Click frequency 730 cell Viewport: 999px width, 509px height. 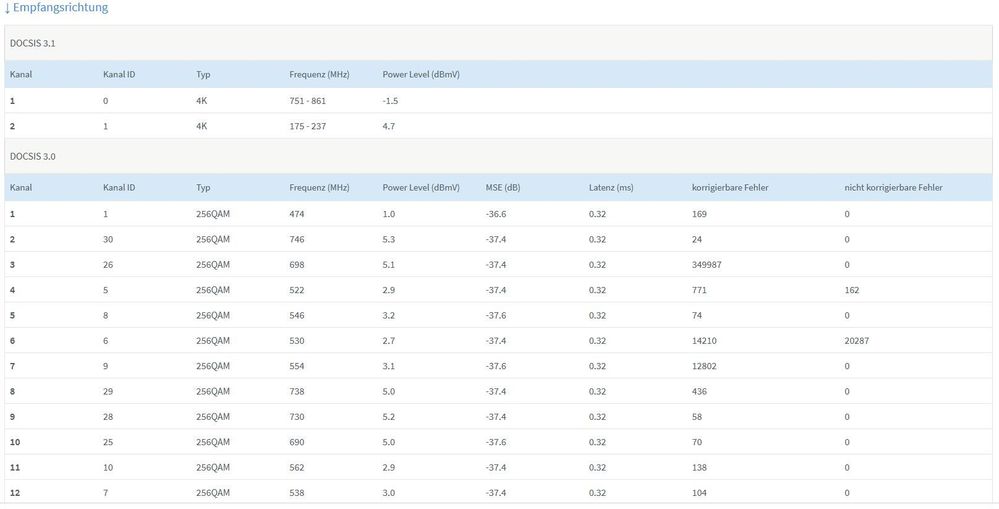click(x=297, y=417)
